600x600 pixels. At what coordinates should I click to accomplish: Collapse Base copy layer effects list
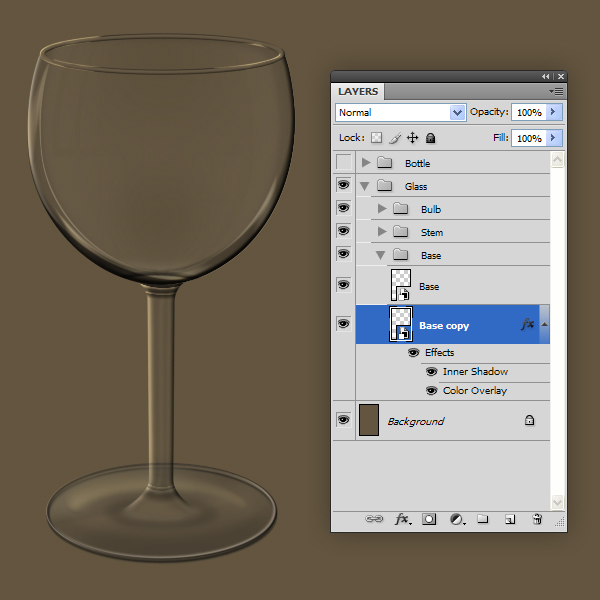[x=544, y=324]
